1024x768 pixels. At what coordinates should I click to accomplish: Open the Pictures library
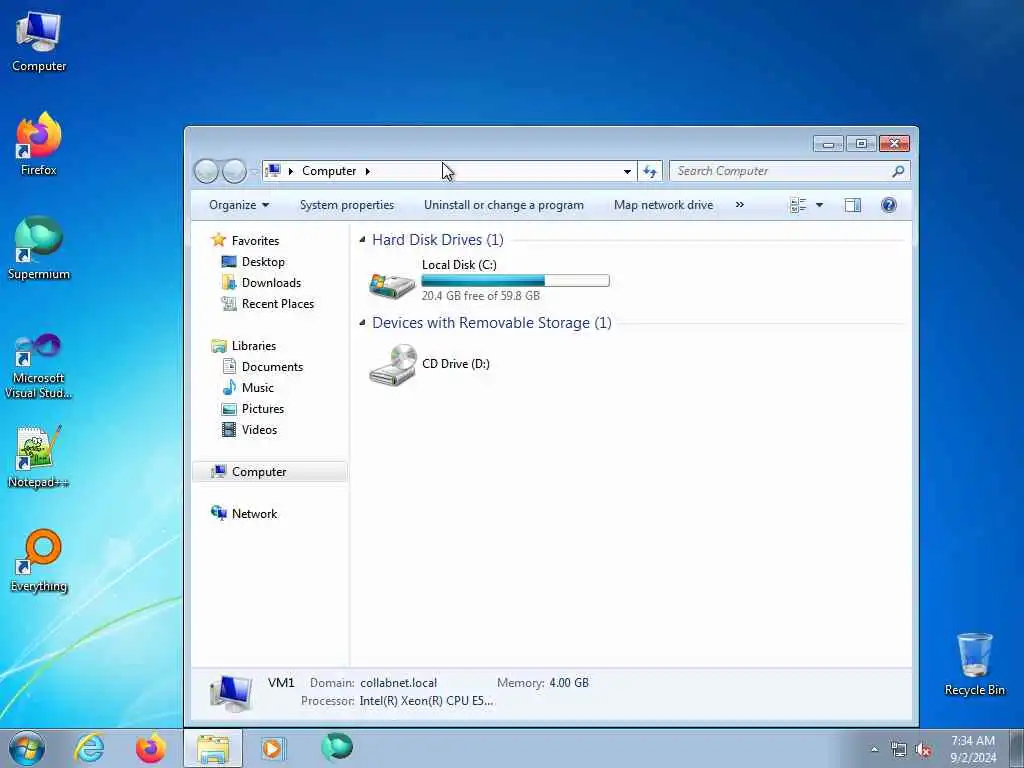pyautogui.click(x=263, y=408)
